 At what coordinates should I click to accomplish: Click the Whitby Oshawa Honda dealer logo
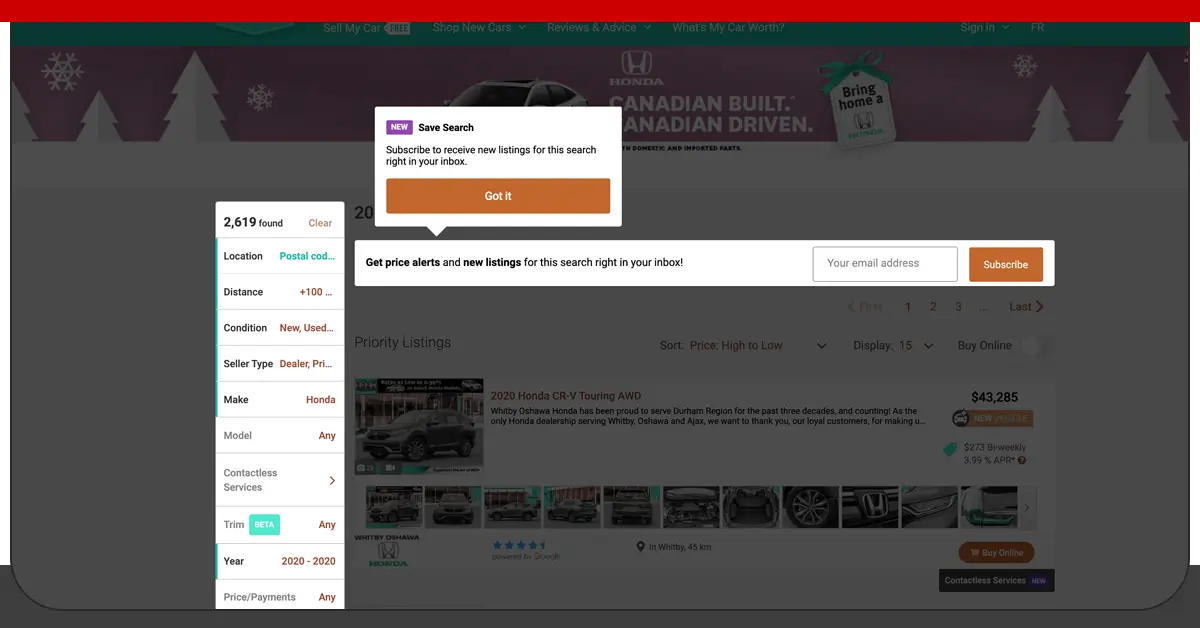tap(387, 551)
